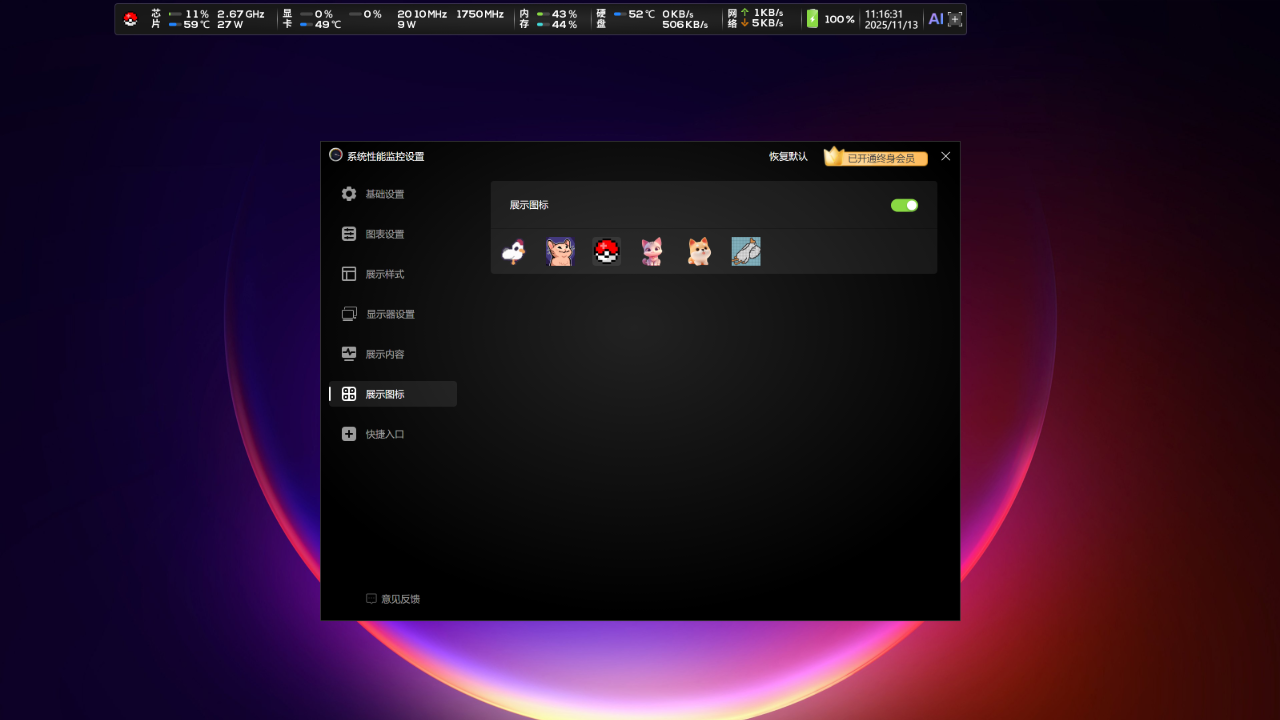This screenshot has width=1280, height=720.
Task: Switch to 显示器设置 page
Action: (389, 314)
